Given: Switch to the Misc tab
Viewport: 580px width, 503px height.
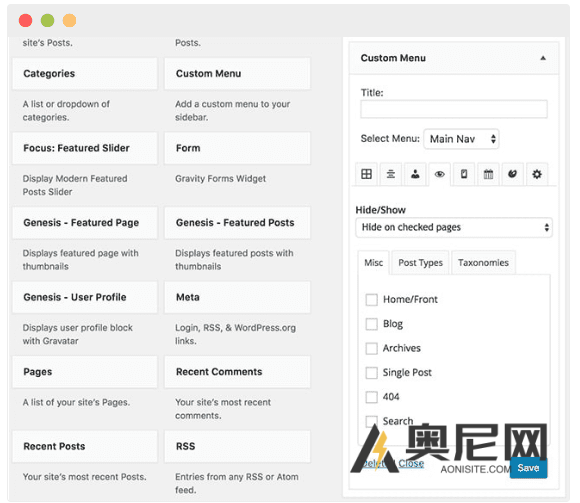Looking at the screenshot, I should tap(373, 263).
